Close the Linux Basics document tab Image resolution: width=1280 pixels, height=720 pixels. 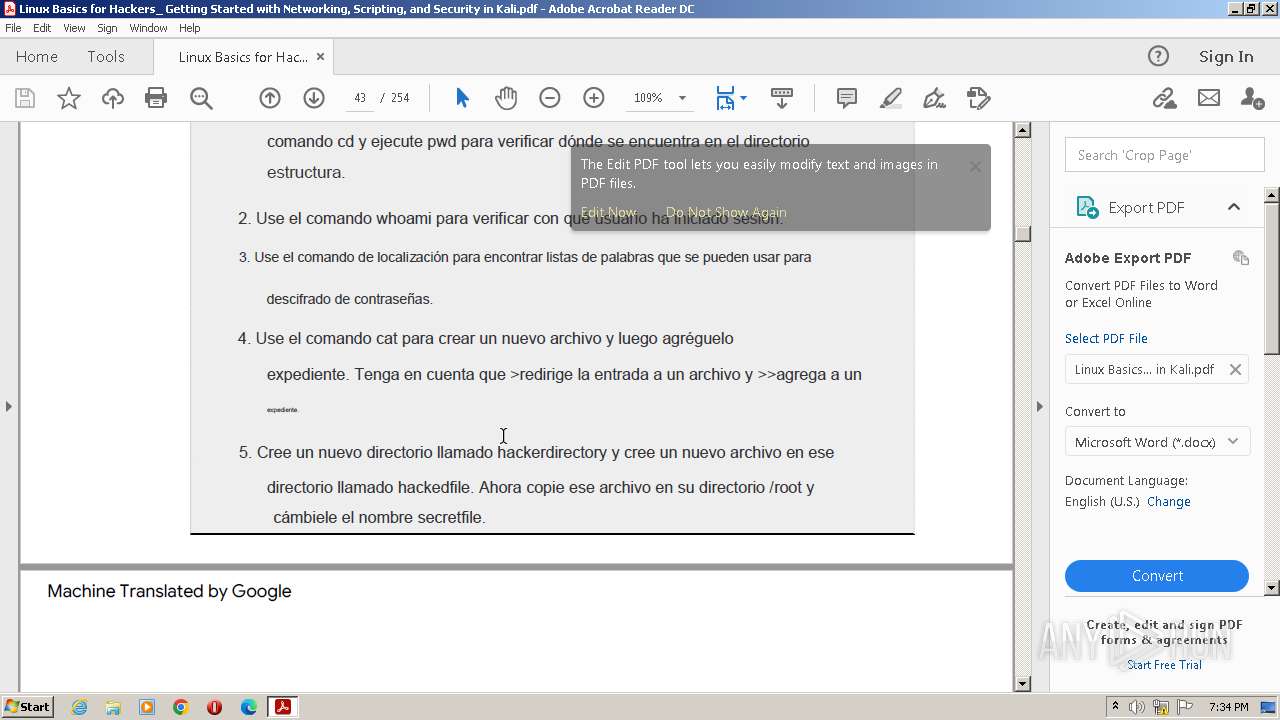point(320,57)
